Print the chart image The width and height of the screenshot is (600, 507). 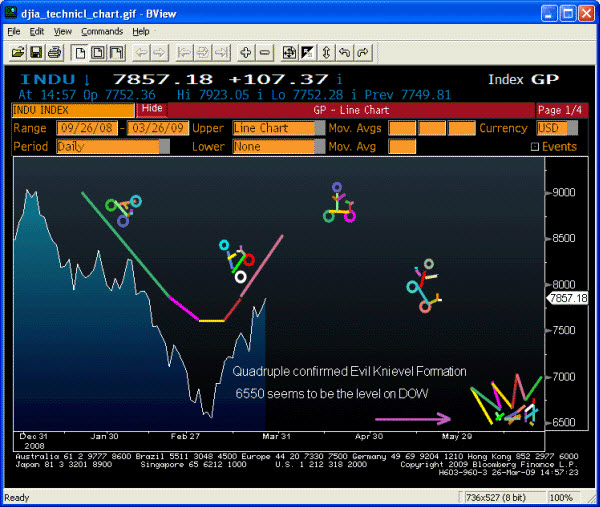[x=54, y=51]
